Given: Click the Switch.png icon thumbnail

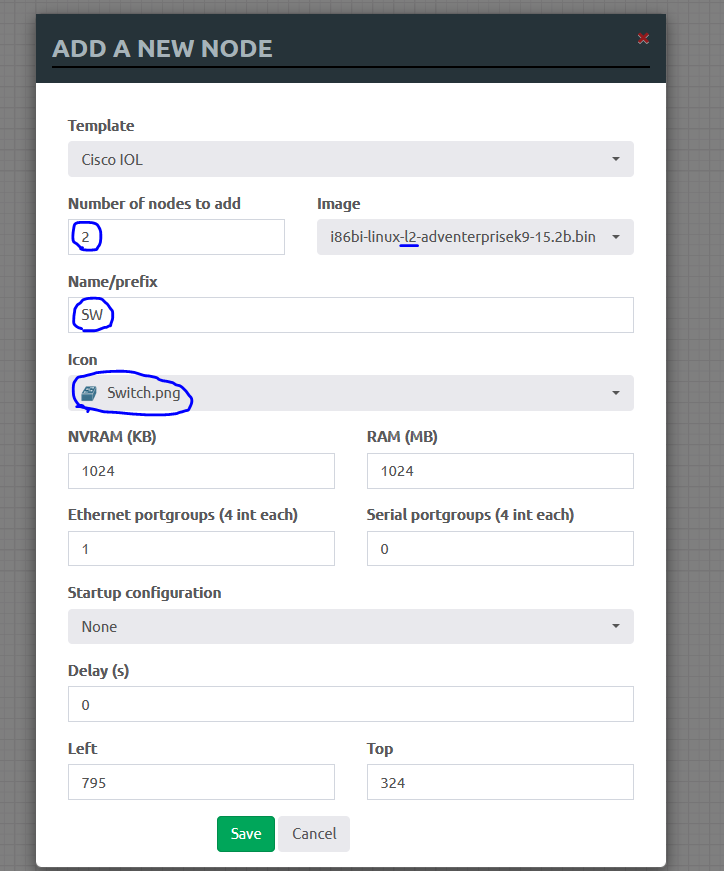Looking at the screenshot, I should click(89, 393).
